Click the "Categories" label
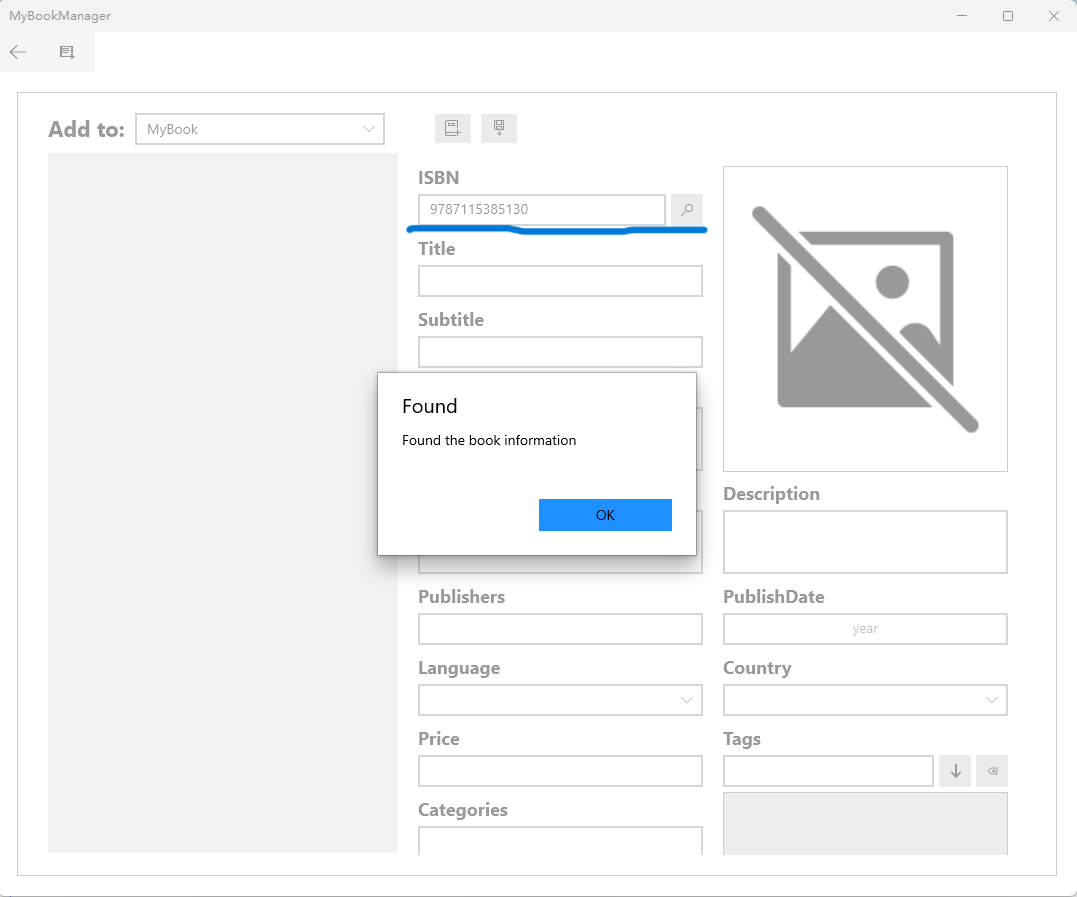The height and width of the screenshot is (897, 1077). [463, 810]
